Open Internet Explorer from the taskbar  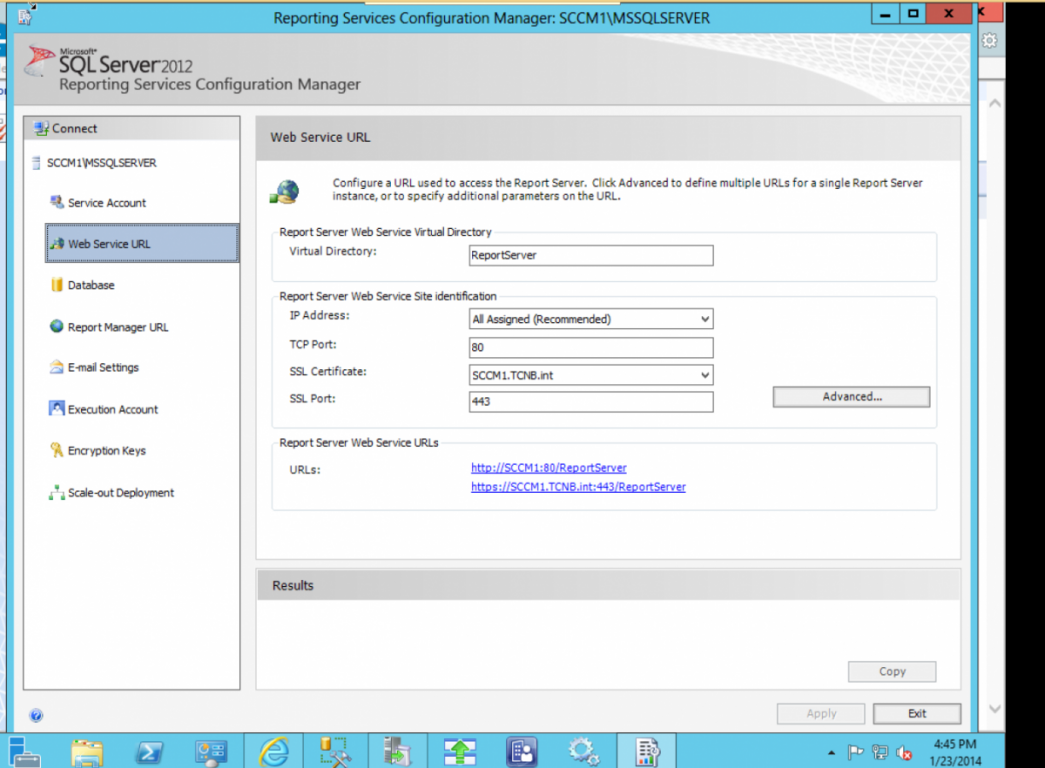[273, 752]
